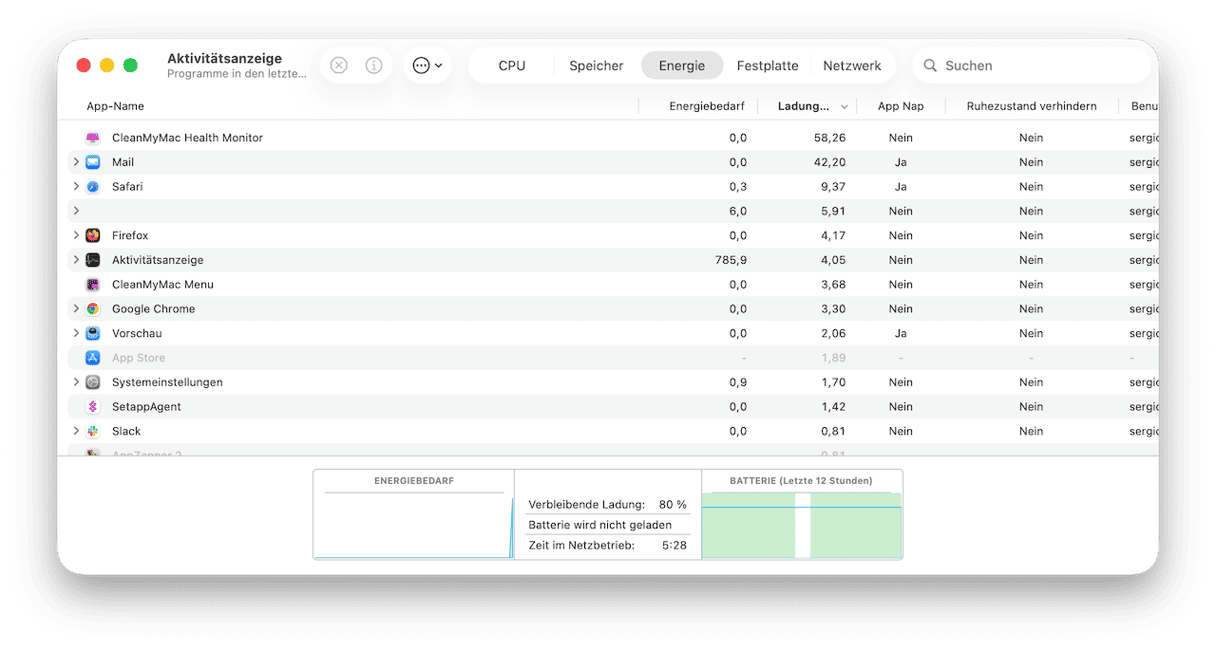Expand the Mail process group
Viewport: 1216px width, 650px height.
tap(76, 162)
